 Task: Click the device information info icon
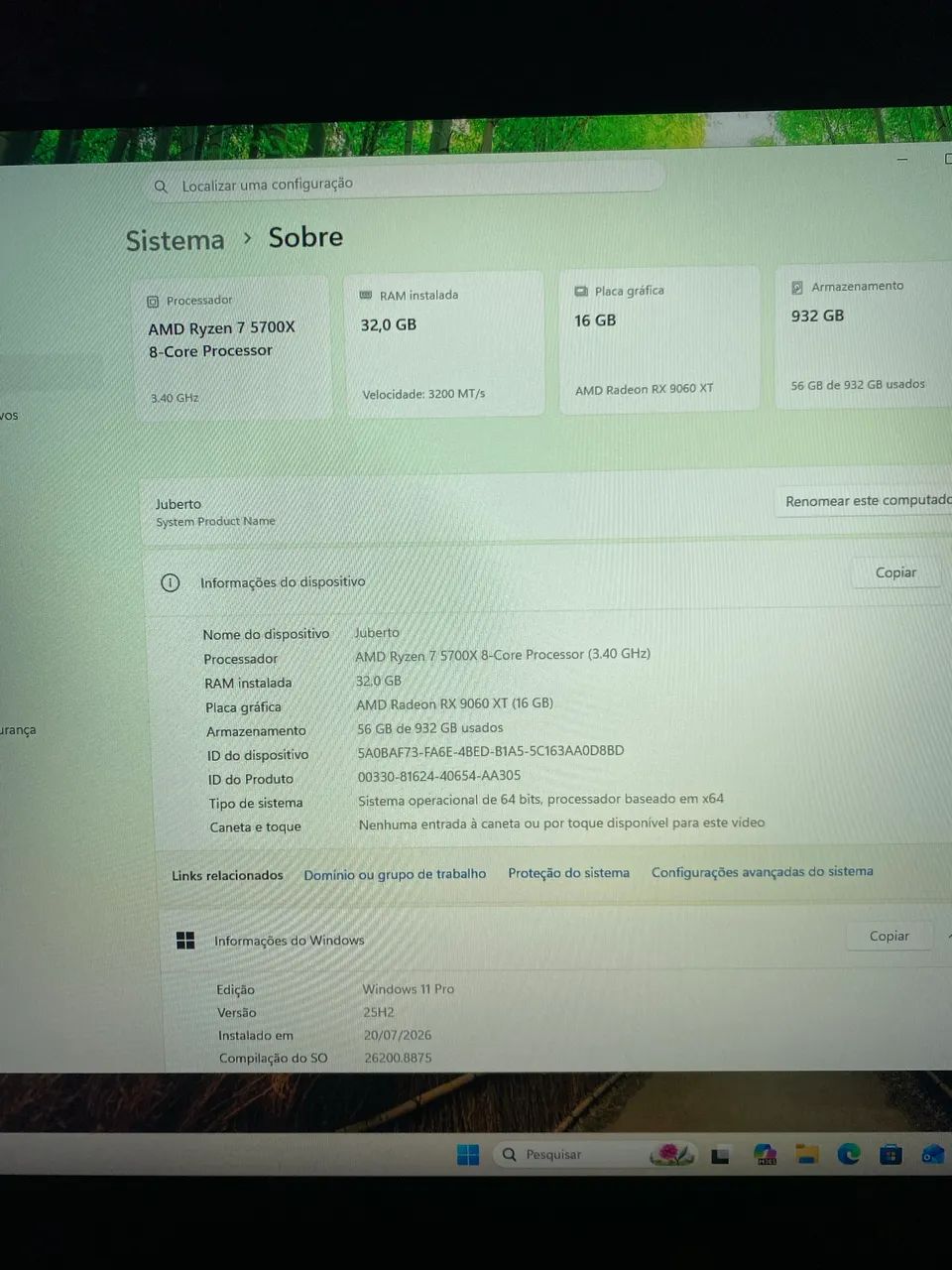(x=171, y=582)
